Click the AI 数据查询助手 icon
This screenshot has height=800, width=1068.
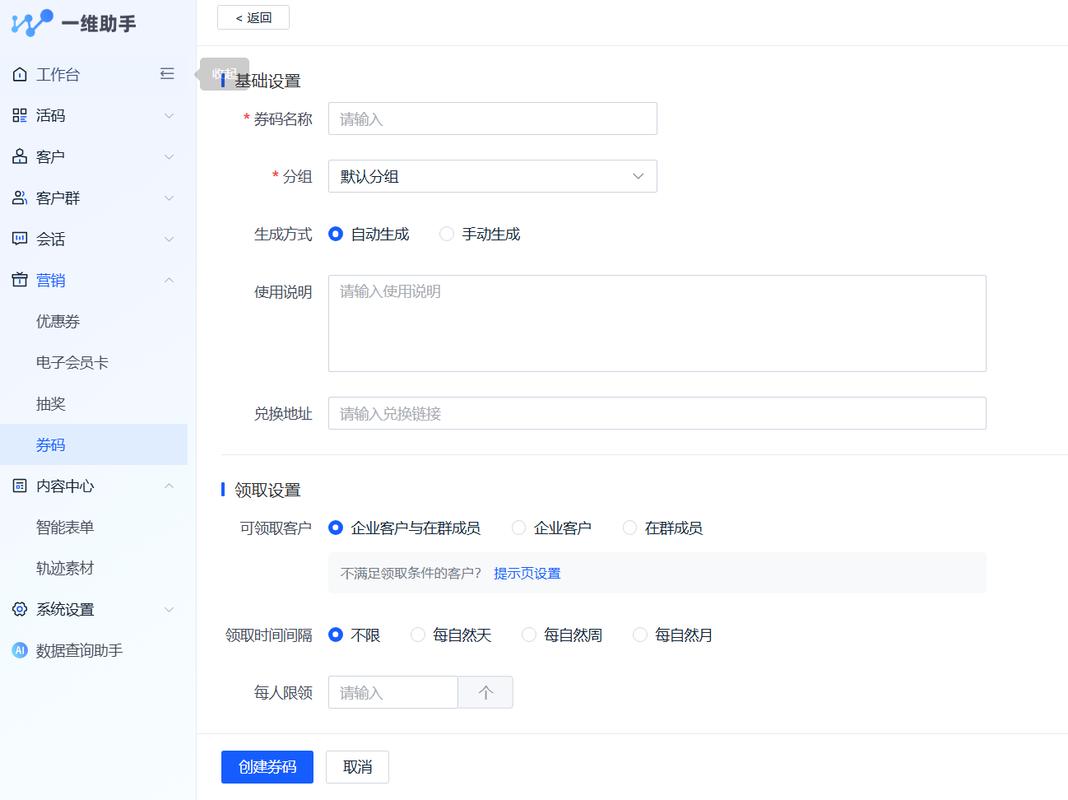[20, 650]
